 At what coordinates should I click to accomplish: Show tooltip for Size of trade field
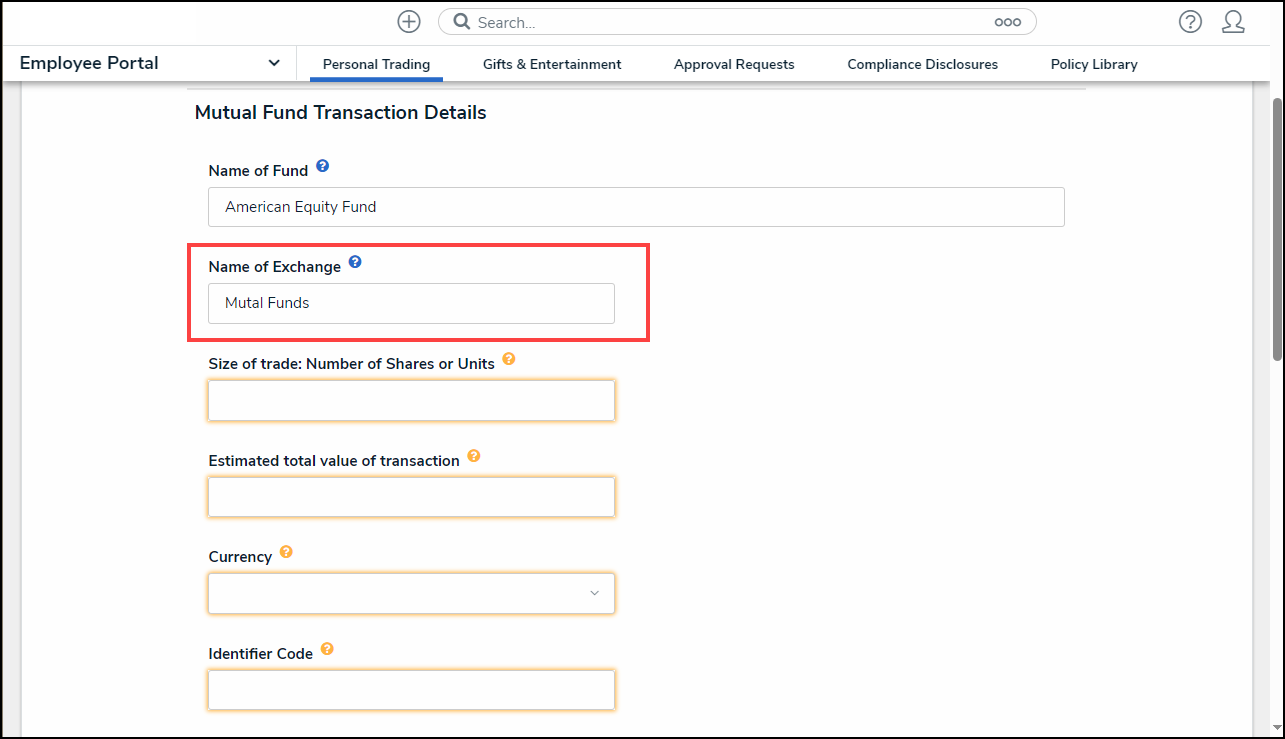[509, 359]
